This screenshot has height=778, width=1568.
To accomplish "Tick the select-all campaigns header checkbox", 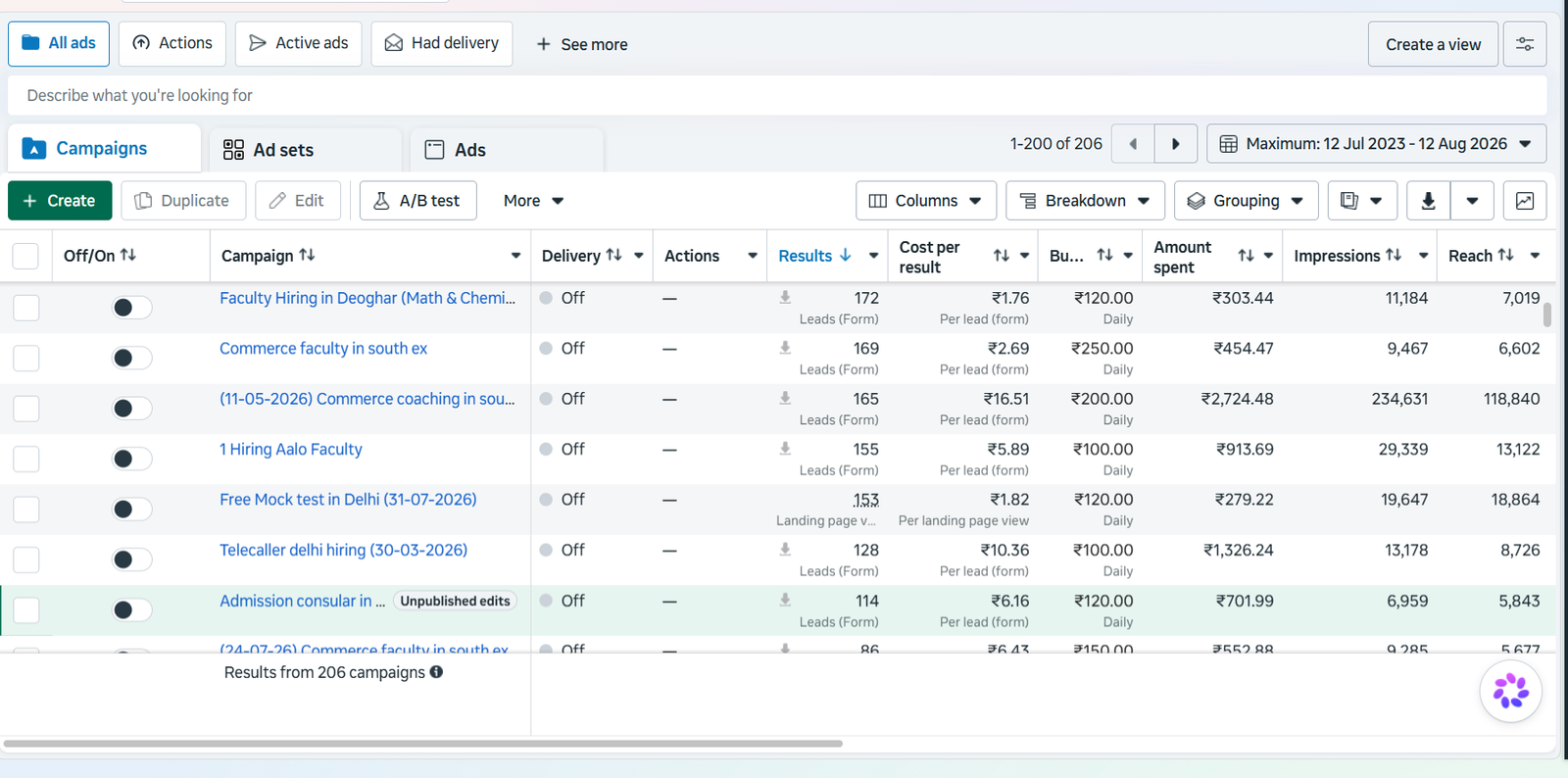I will click(25, 256).
